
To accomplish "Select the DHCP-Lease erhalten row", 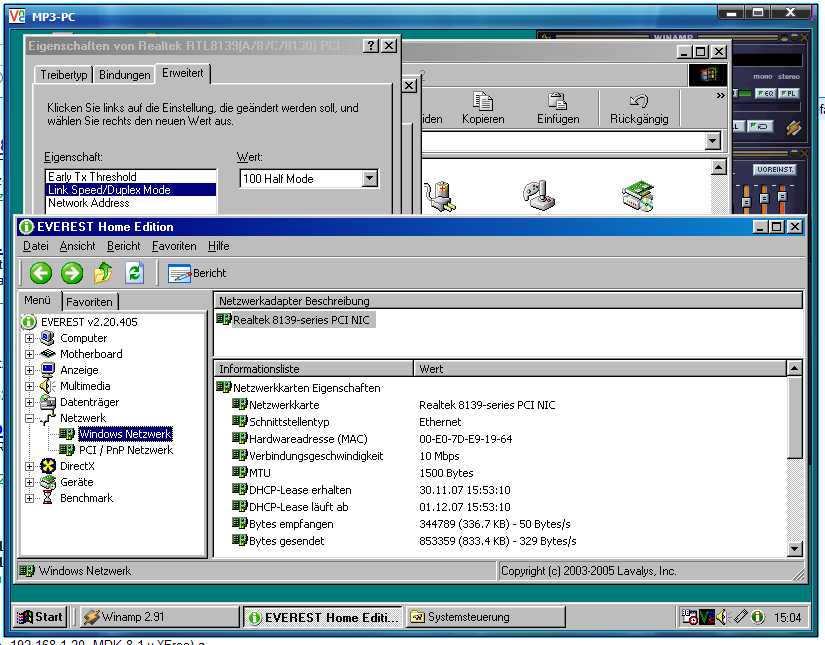I will [x=501, y=490].
